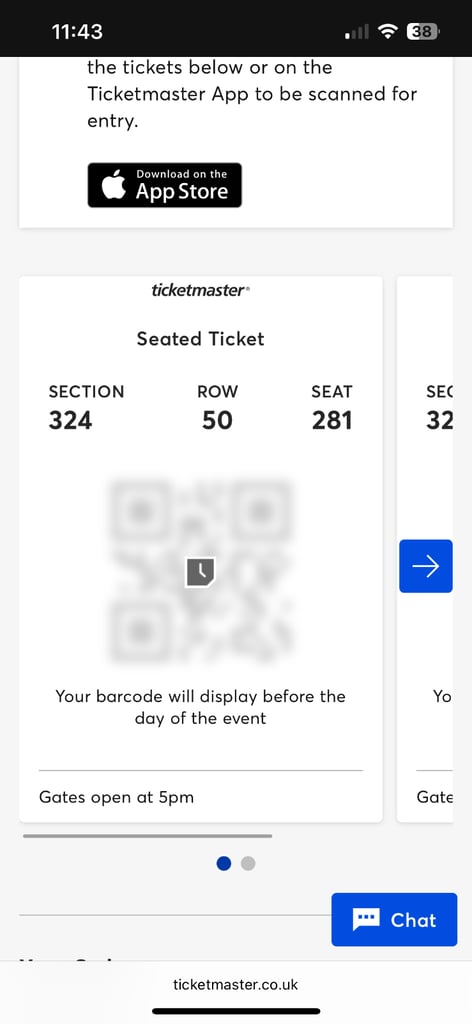Tap the cellular signal bars icon
Screen dimensions: 472x1024
(x=356, y=31)
